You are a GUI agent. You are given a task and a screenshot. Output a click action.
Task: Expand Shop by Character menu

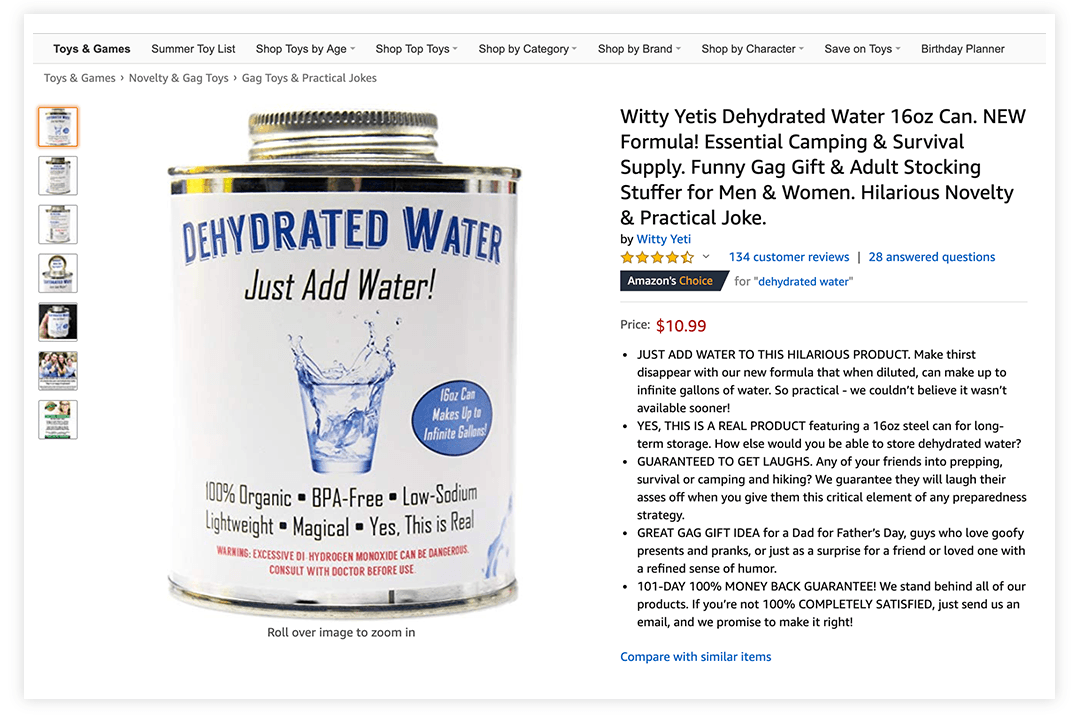(x=752, y=49)
